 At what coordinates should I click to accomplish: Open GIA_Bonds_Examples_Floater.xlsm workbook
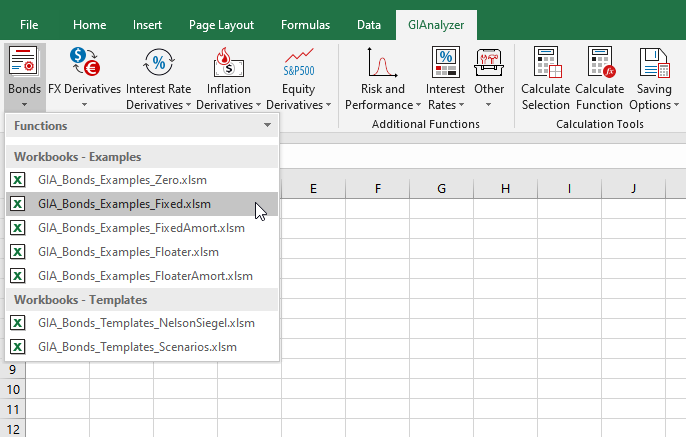coord(142,252)
